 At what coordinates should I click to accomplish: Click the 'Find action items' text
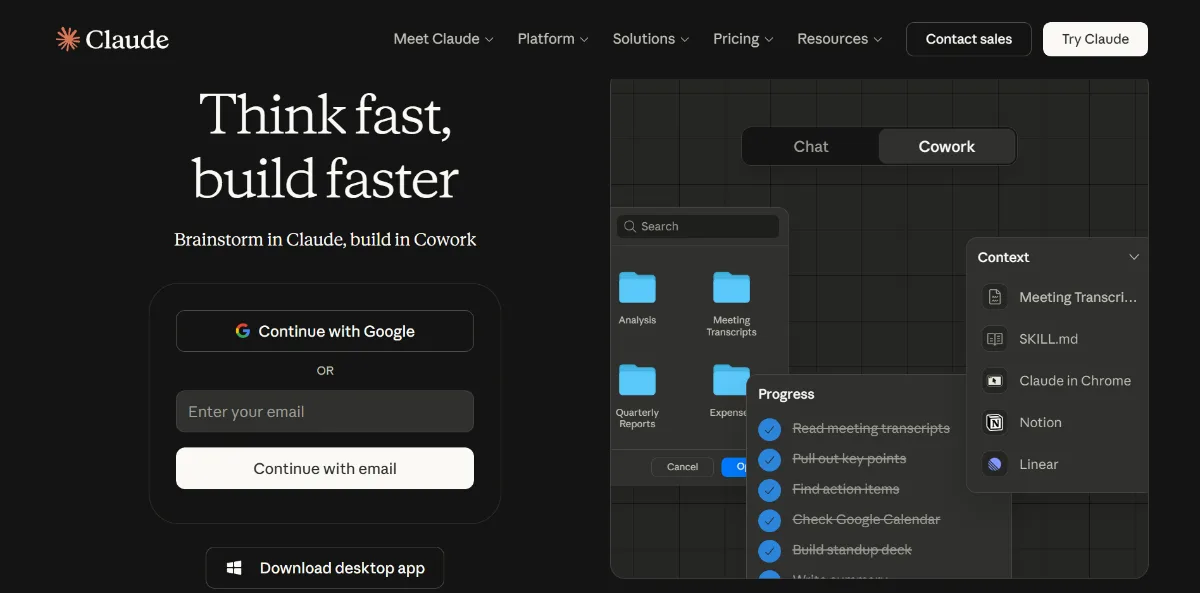(x=846, y=490)
